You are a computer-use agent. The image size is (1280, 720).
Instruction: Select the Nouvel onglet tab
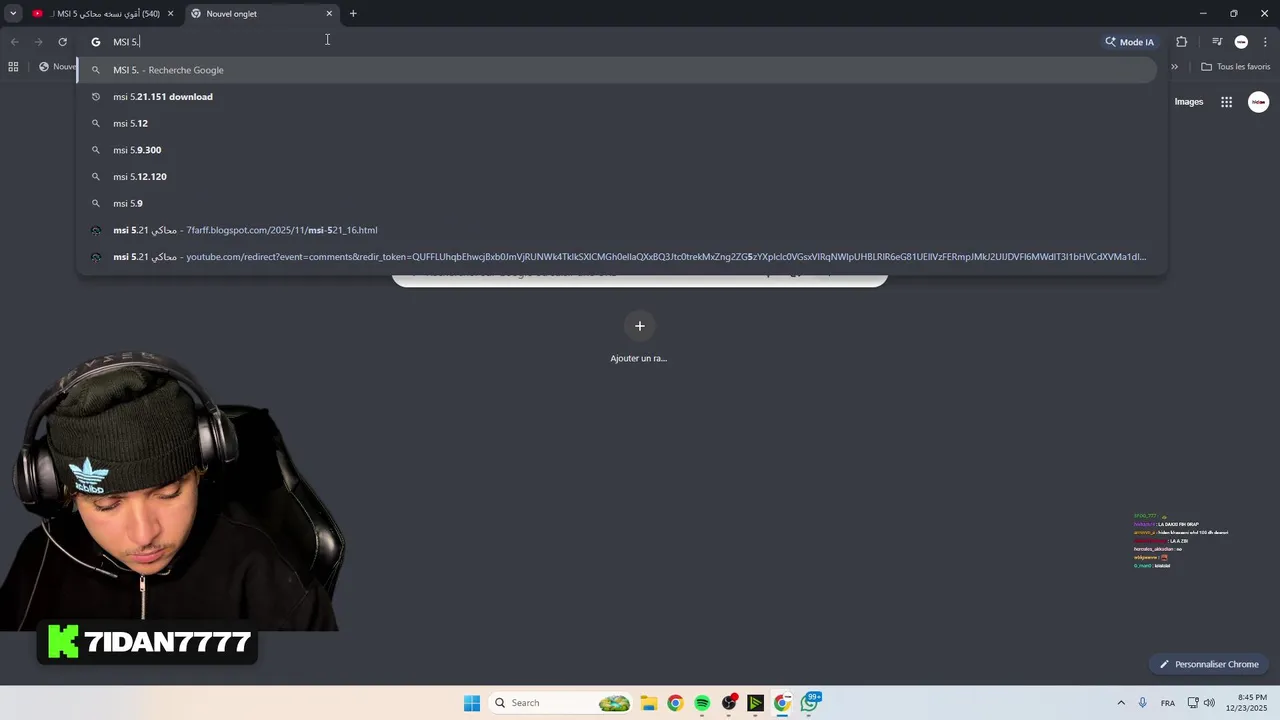point(262,13)
